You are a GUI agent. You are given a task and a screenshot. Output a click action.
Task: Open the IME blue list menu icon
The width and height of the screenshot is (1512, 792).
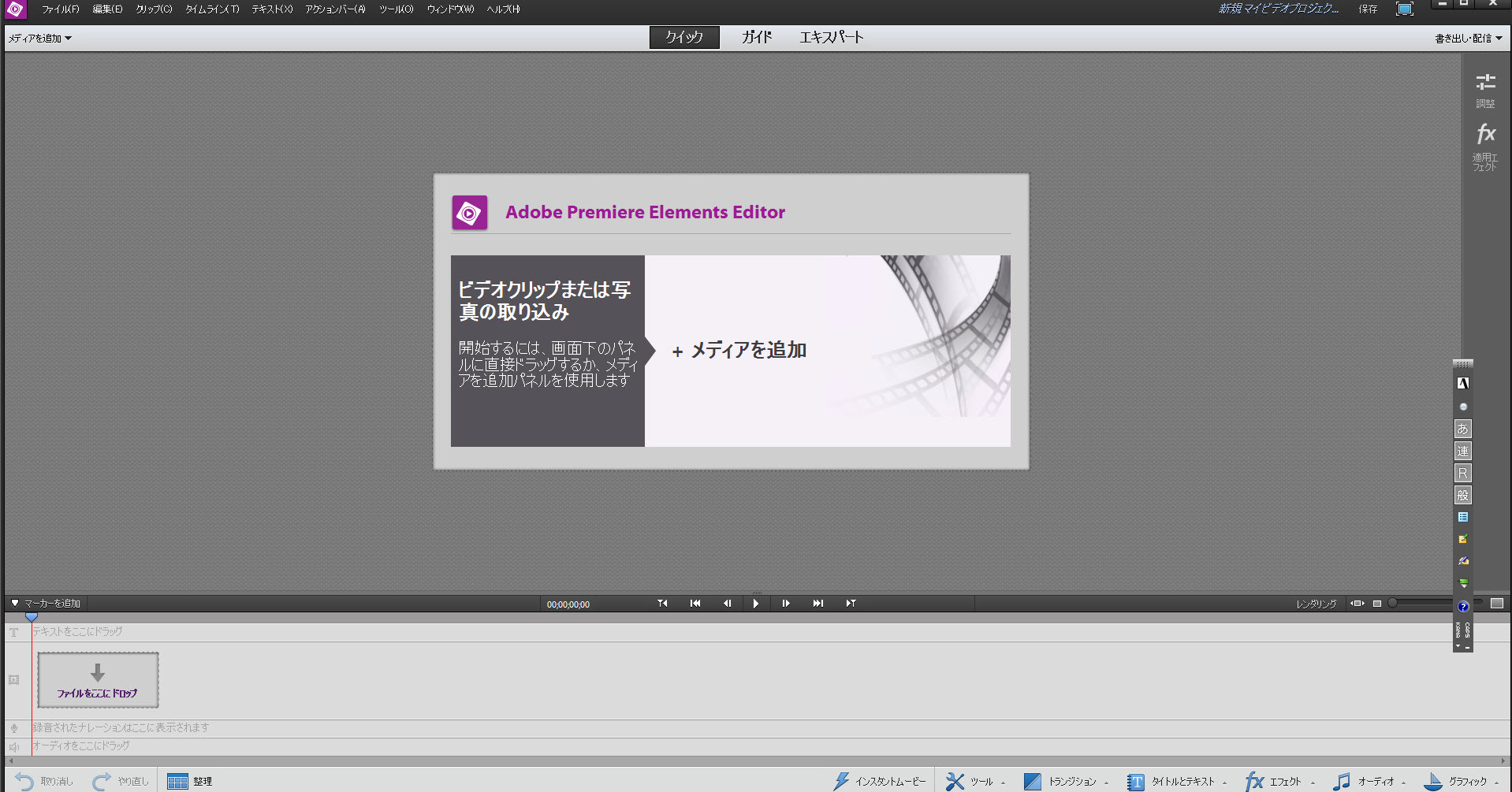click(x=1463, y=517)
